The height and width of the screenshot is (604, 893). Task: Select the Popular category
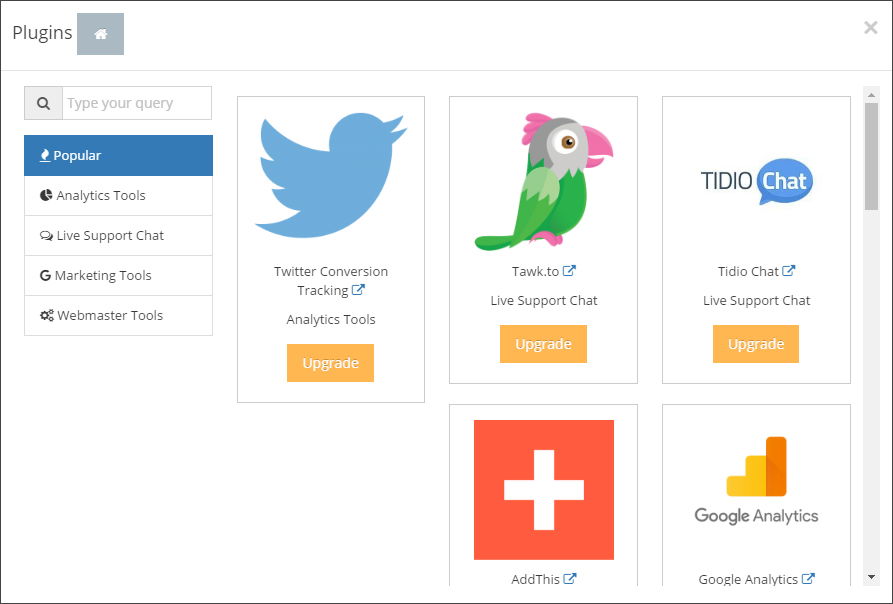[x=118, y=155]
